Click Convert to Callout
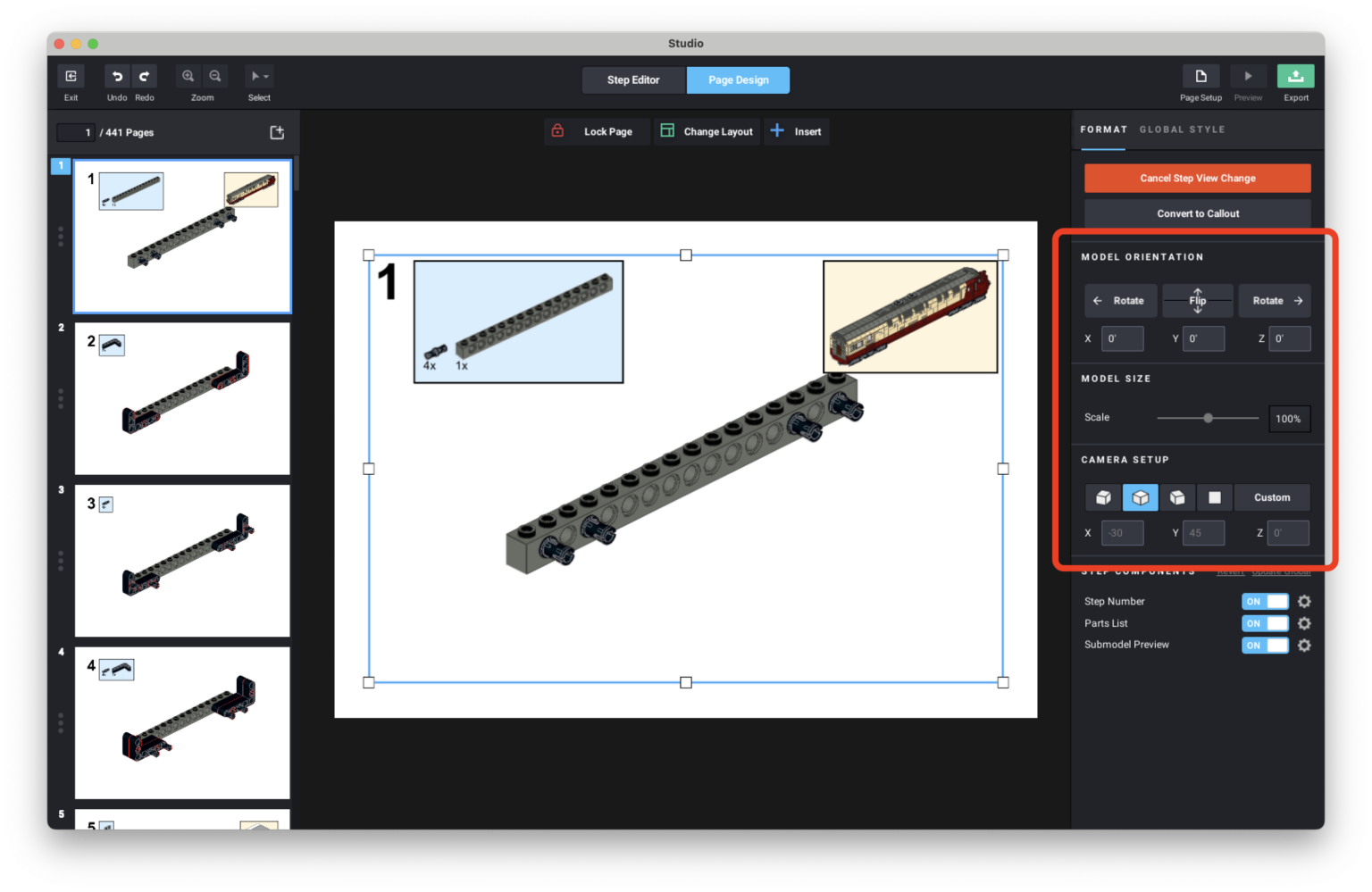The image size is (1372, 892). click(x=1197, y=213)
